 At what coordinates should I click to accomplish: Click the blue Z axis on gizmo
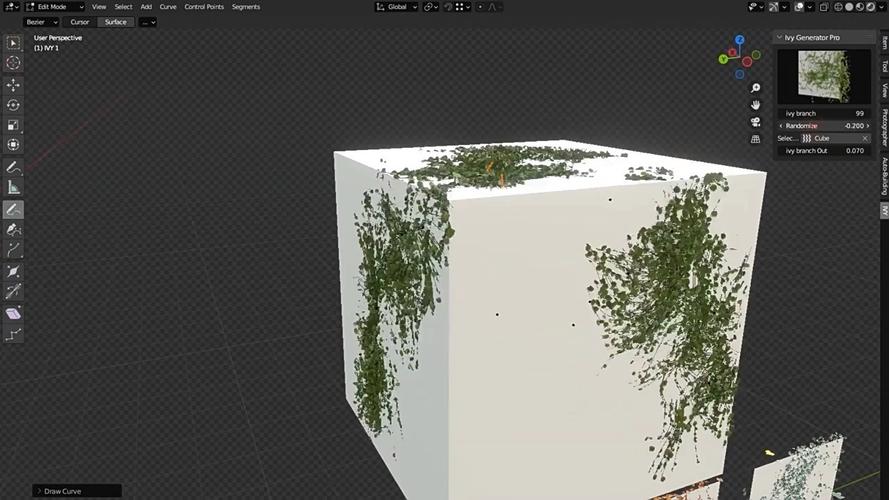[x=739, y=40]
